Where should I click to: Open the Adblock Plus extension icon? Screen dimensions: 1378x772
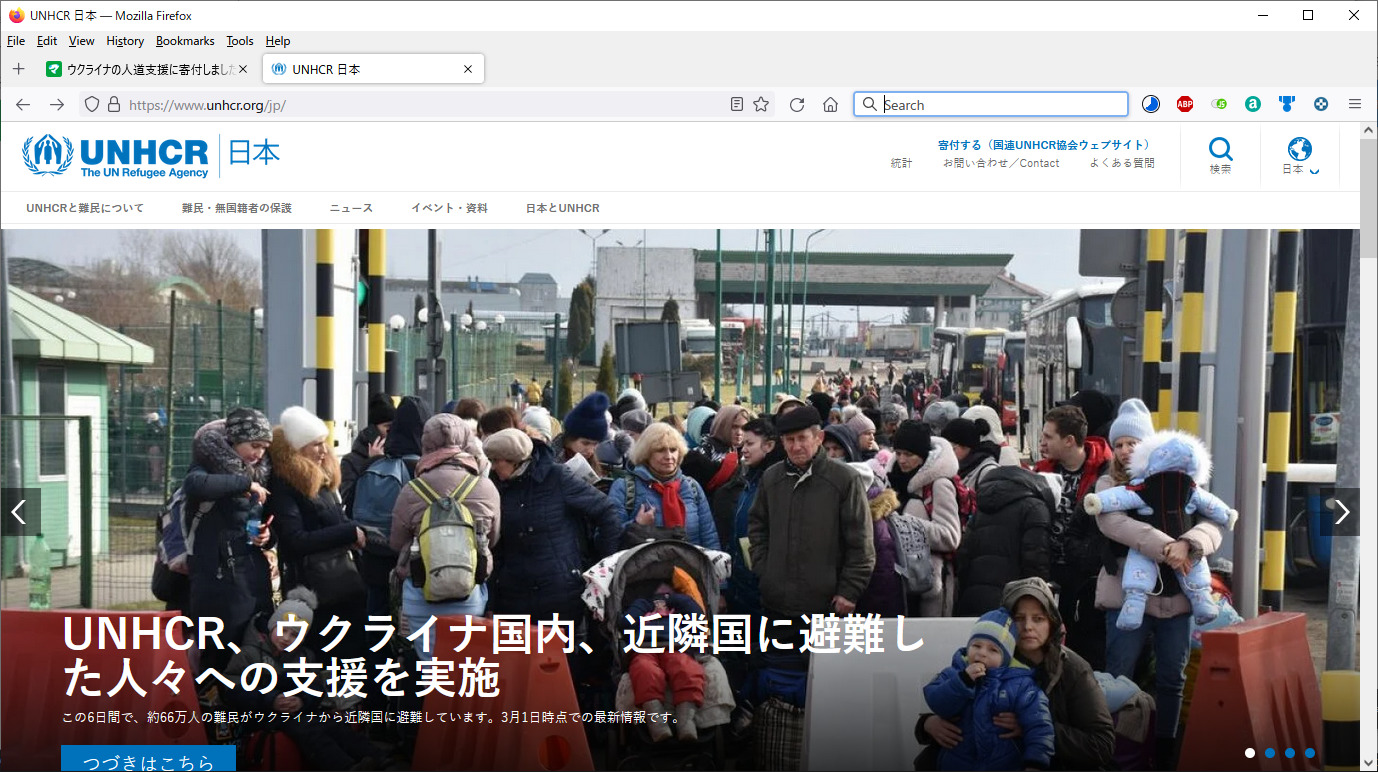pos(1185,104)
